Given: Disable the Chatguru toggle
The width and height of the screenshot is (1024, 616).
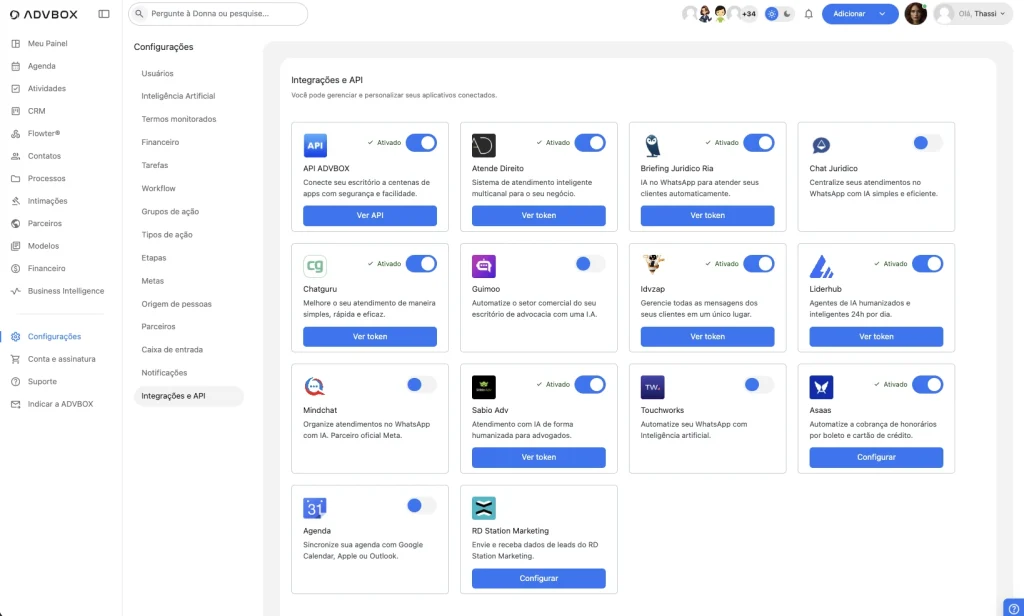Looking at the screenshot, I should (421, 263).
